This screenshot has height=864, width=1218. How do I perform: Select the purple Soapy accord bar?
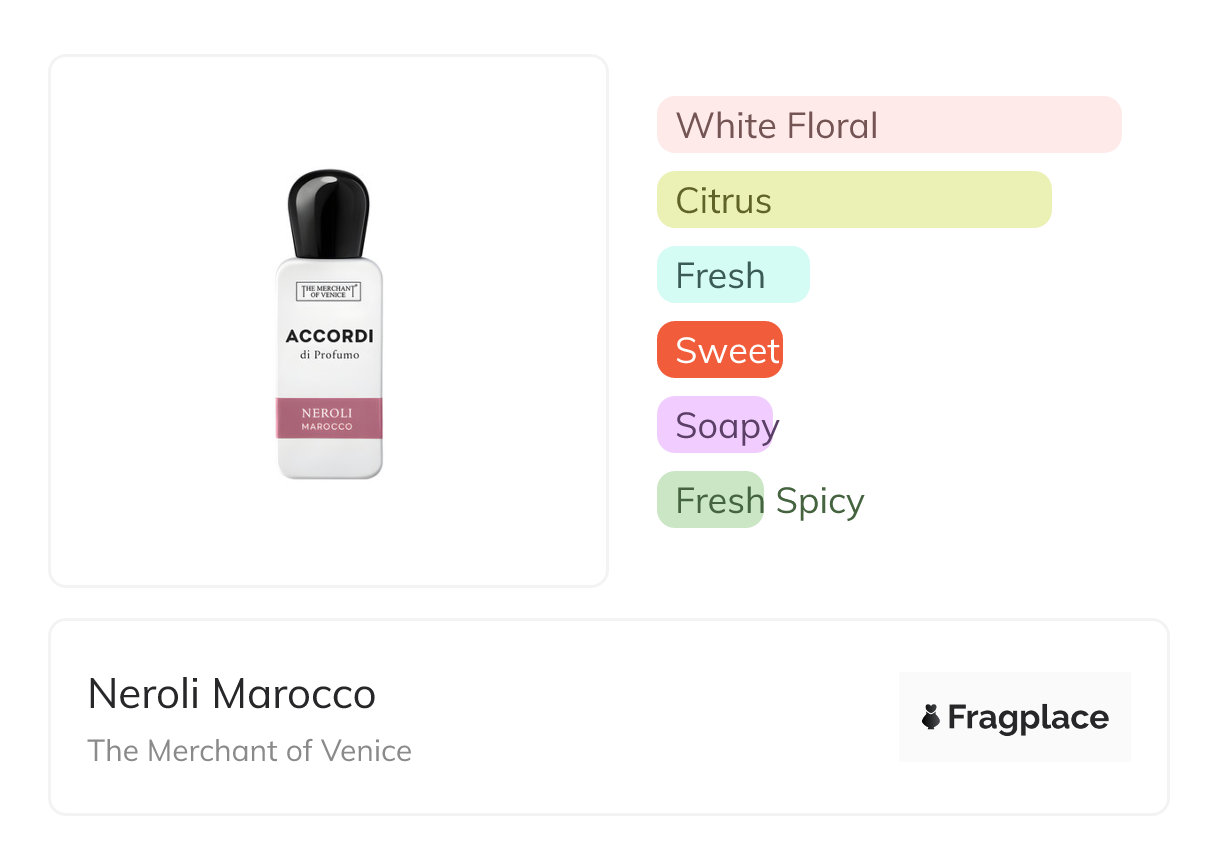[714, 425]
